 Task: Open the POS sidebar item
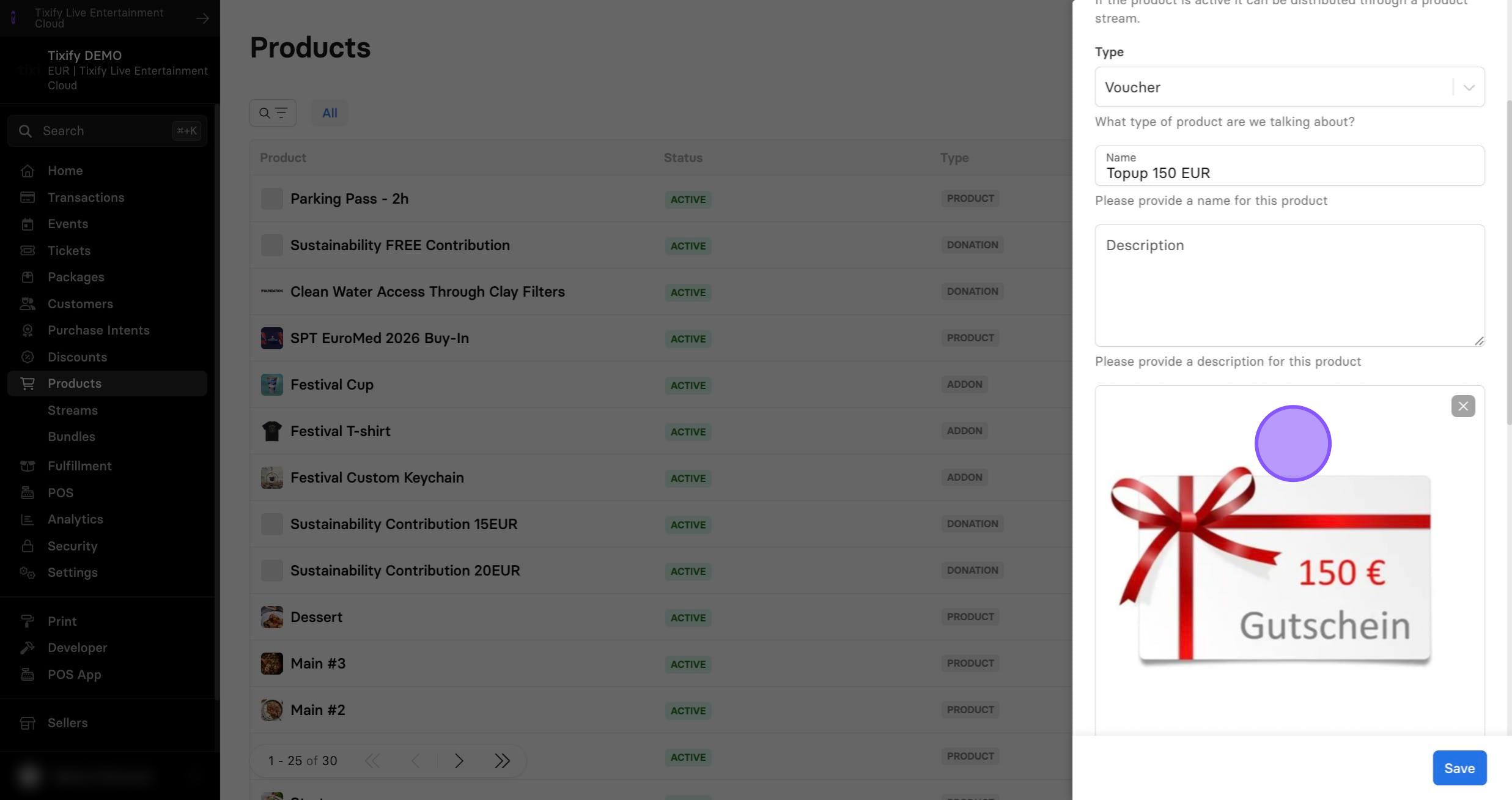[x=107, y=493]
